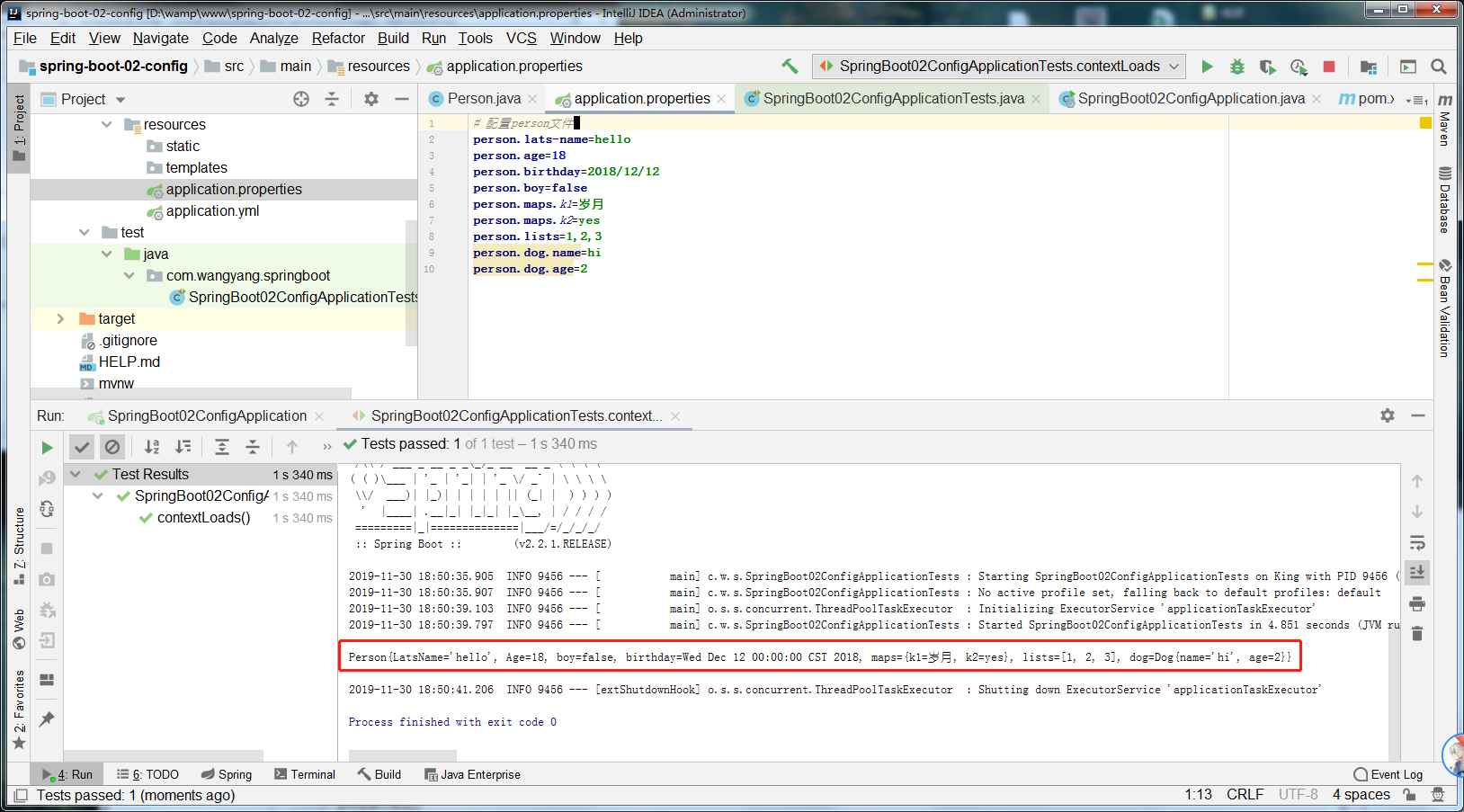The image size is (1464, 812).
Task: Stop the running process with the red square
Action: [1329, 67]
